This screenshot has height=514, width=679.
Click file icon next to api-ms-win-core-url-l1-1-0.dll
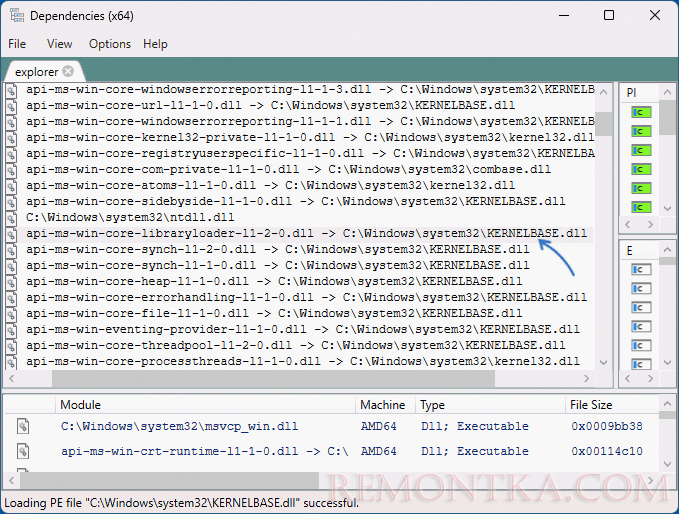point(11,107)
